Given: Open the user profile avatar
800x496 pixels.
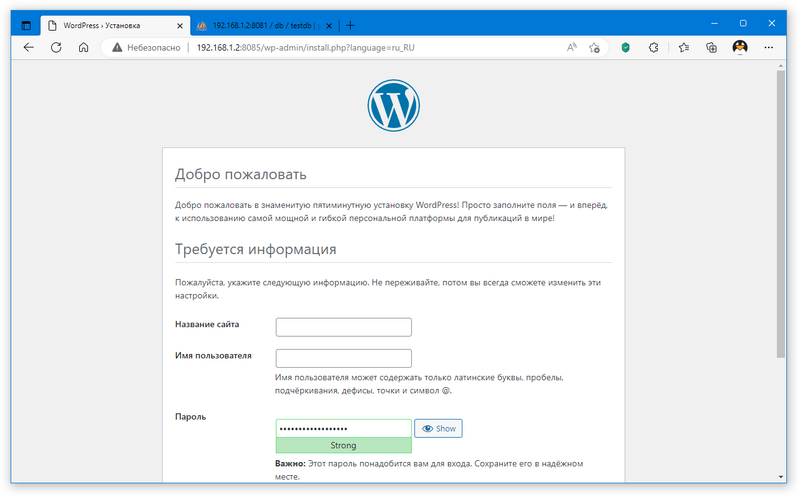Looking at the screenshot, I should tap(740, 47).
